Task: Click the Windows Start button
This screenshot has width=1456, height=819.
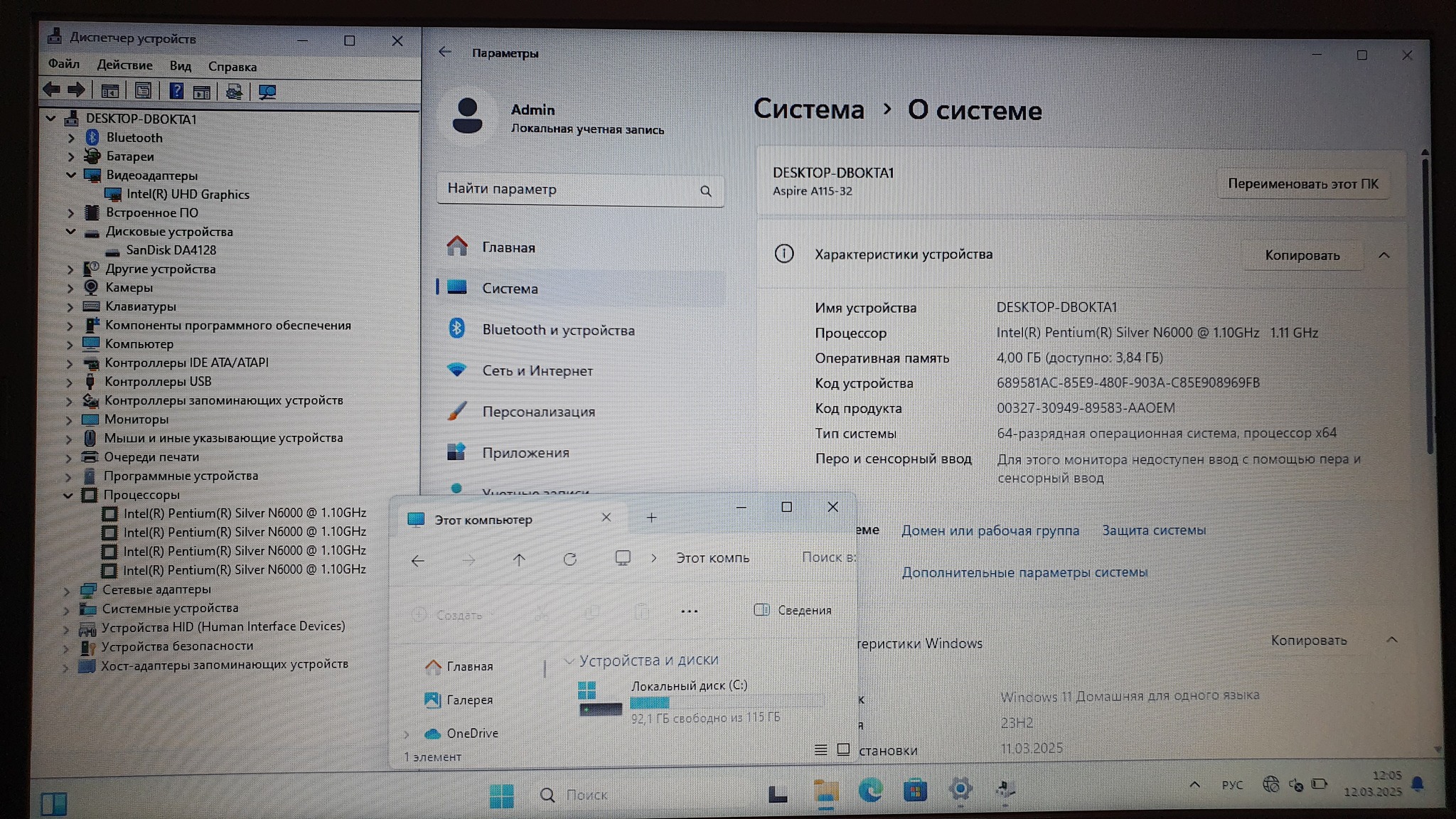Action: click(501, 795)
